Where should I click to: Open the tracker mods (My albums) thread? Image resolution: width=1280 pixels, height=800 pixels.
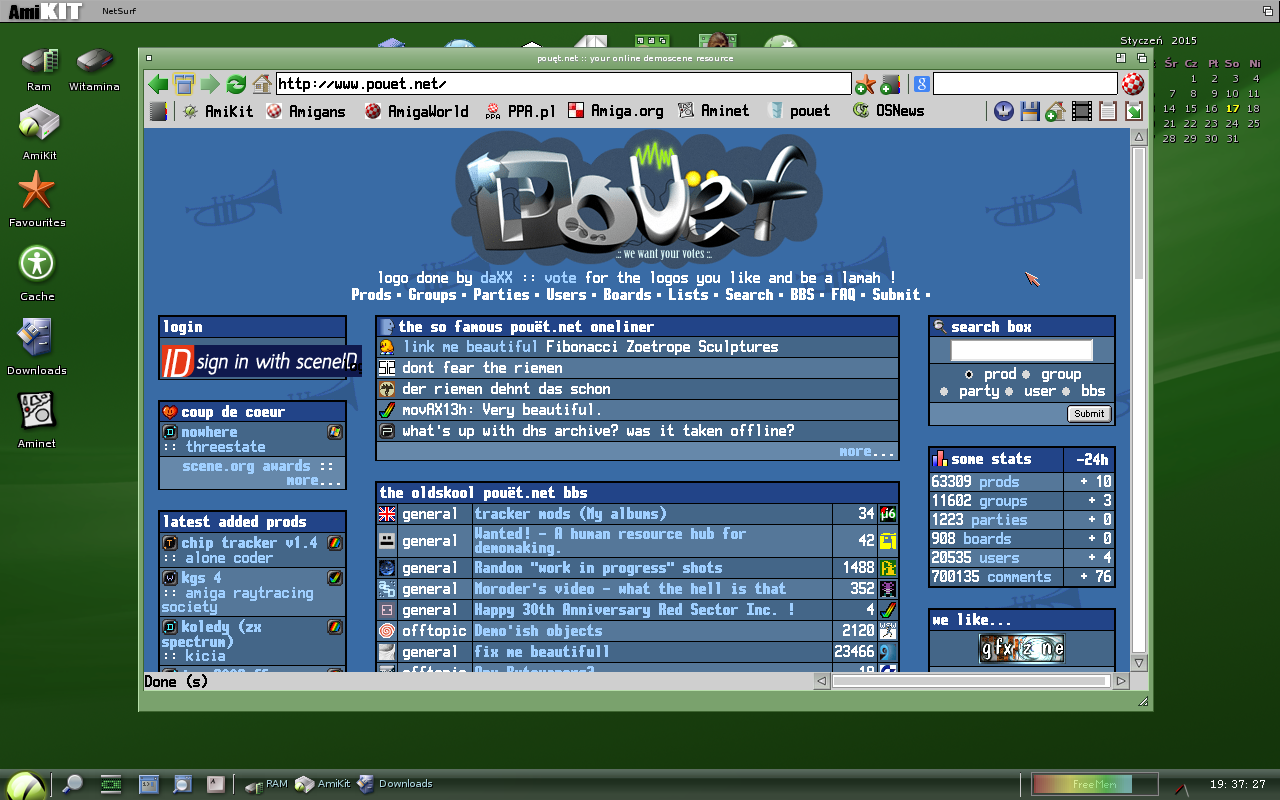[570, 513]
